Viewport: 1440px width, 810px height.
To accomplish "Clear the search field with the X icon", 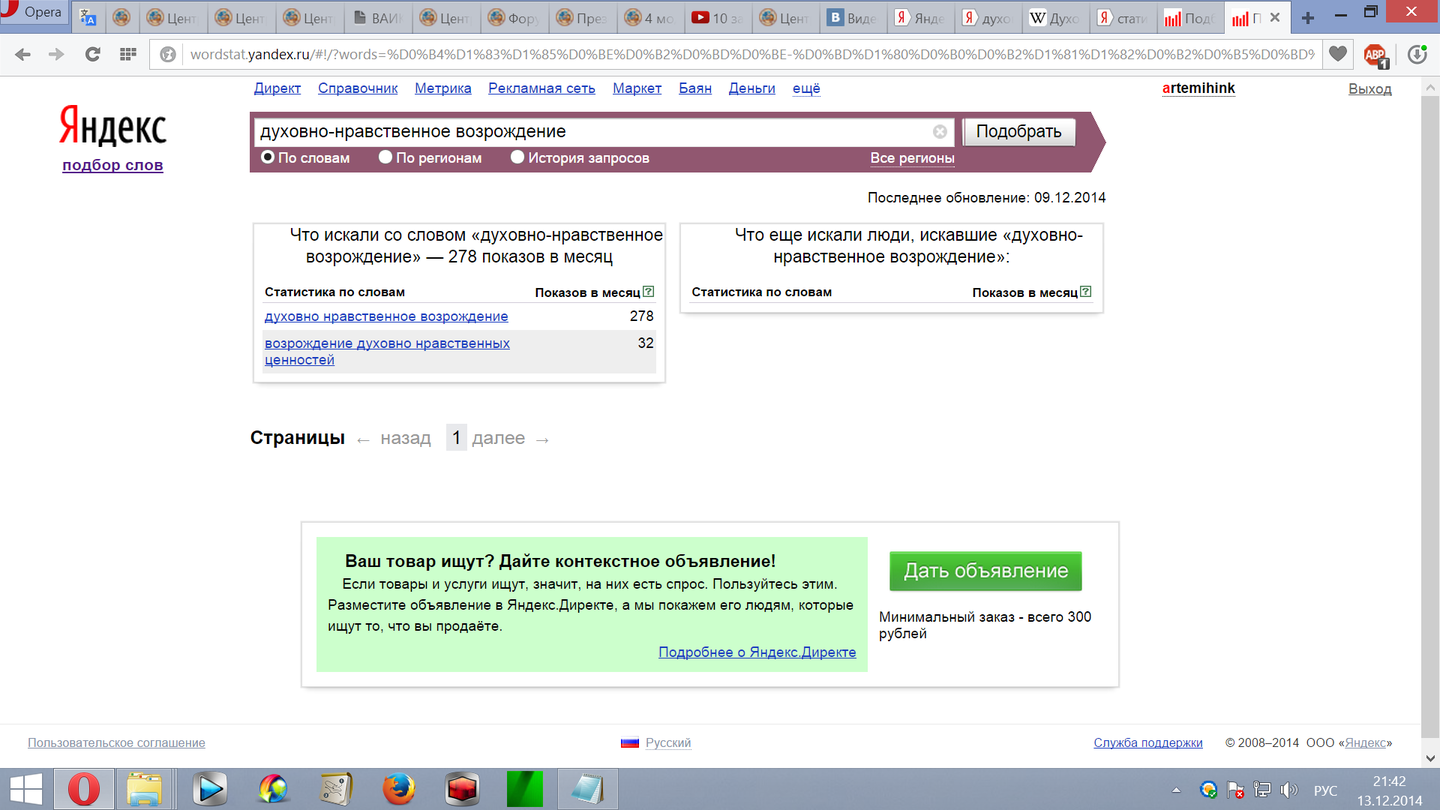I will pyautogui.click(x=940, y=132).
